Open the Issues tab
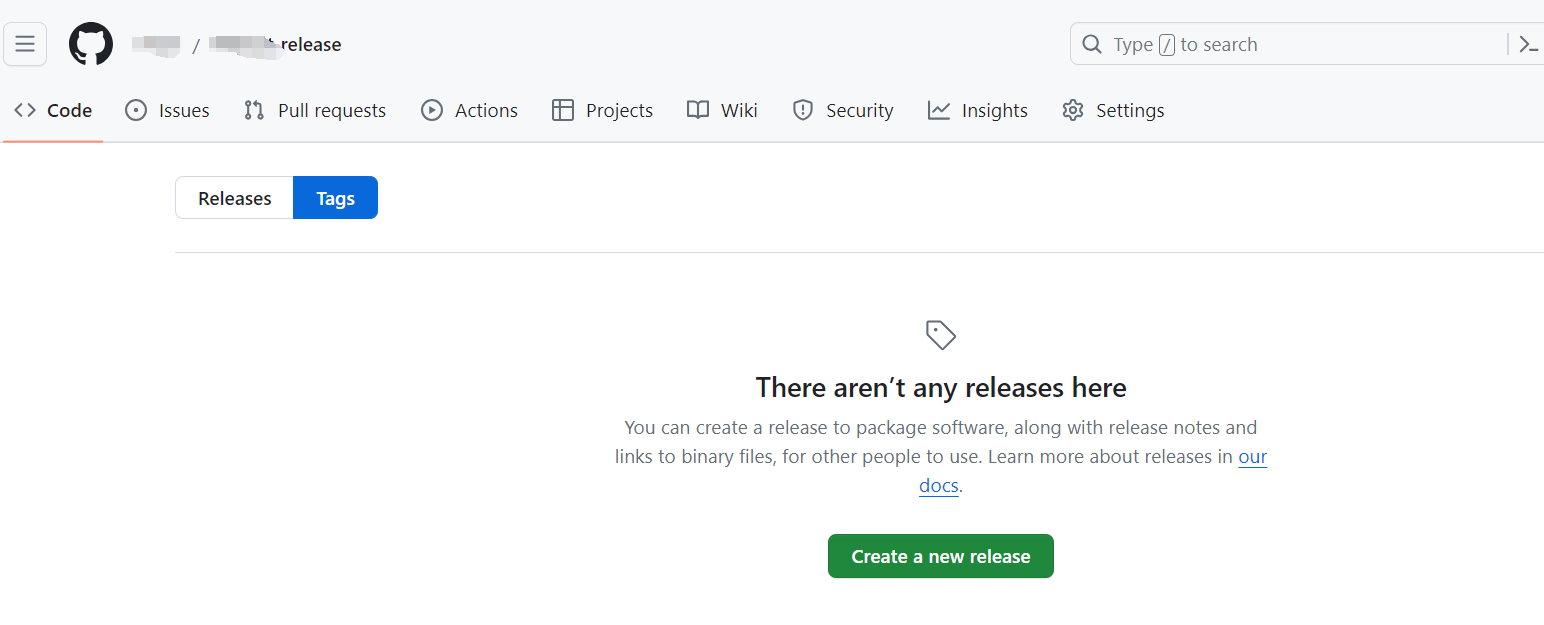This screenshot has height=625, width=1544. [167, 110]
